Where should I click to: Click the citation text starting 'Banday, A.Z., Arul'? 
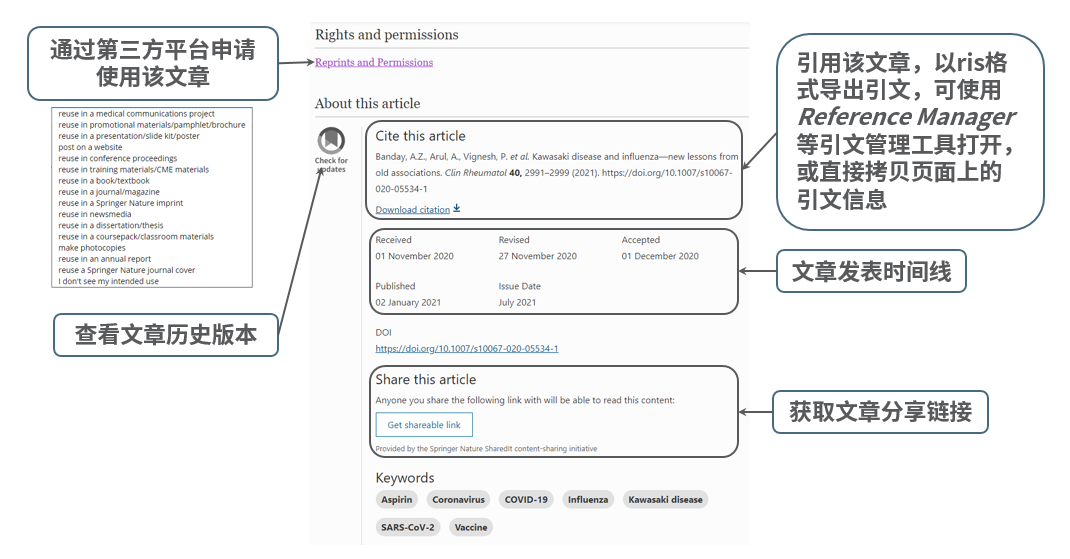(556, 173)
